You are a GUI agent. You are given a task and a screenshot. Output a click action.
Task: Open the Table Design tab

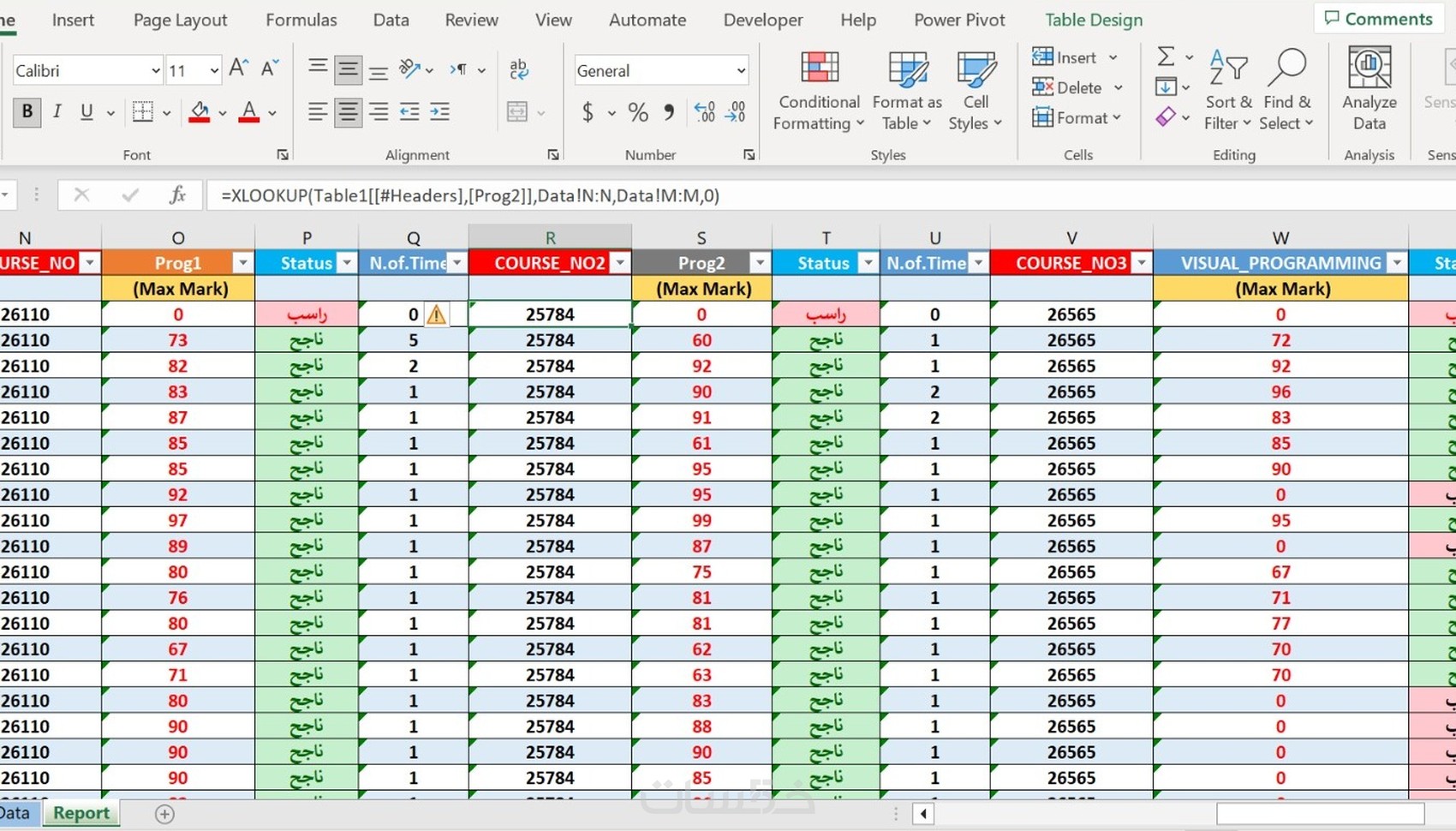coord(1094,20)
